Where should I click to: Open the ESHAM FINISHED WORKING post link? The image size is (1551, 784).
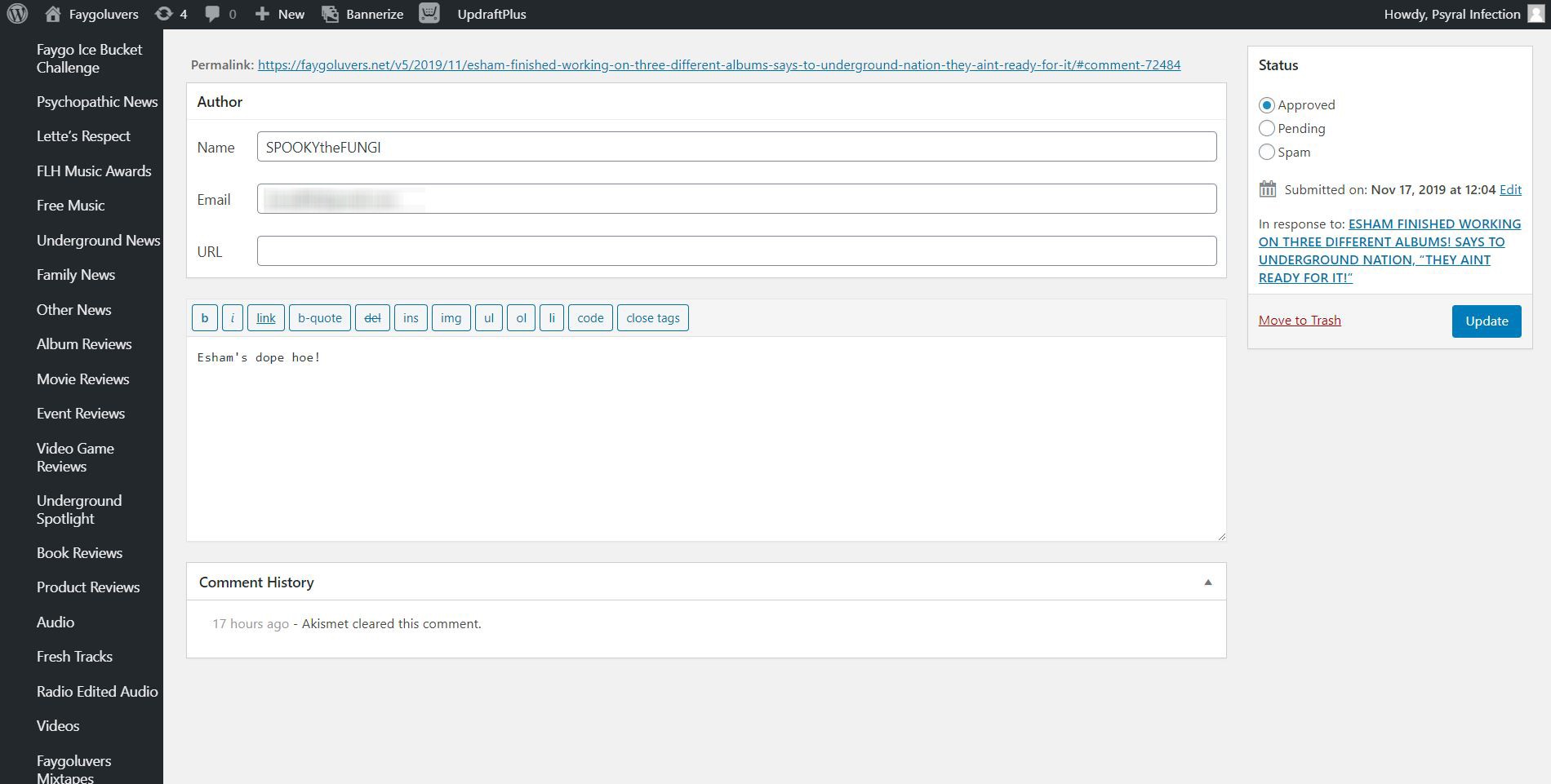pyautogui.click(x=1389, y=250)
